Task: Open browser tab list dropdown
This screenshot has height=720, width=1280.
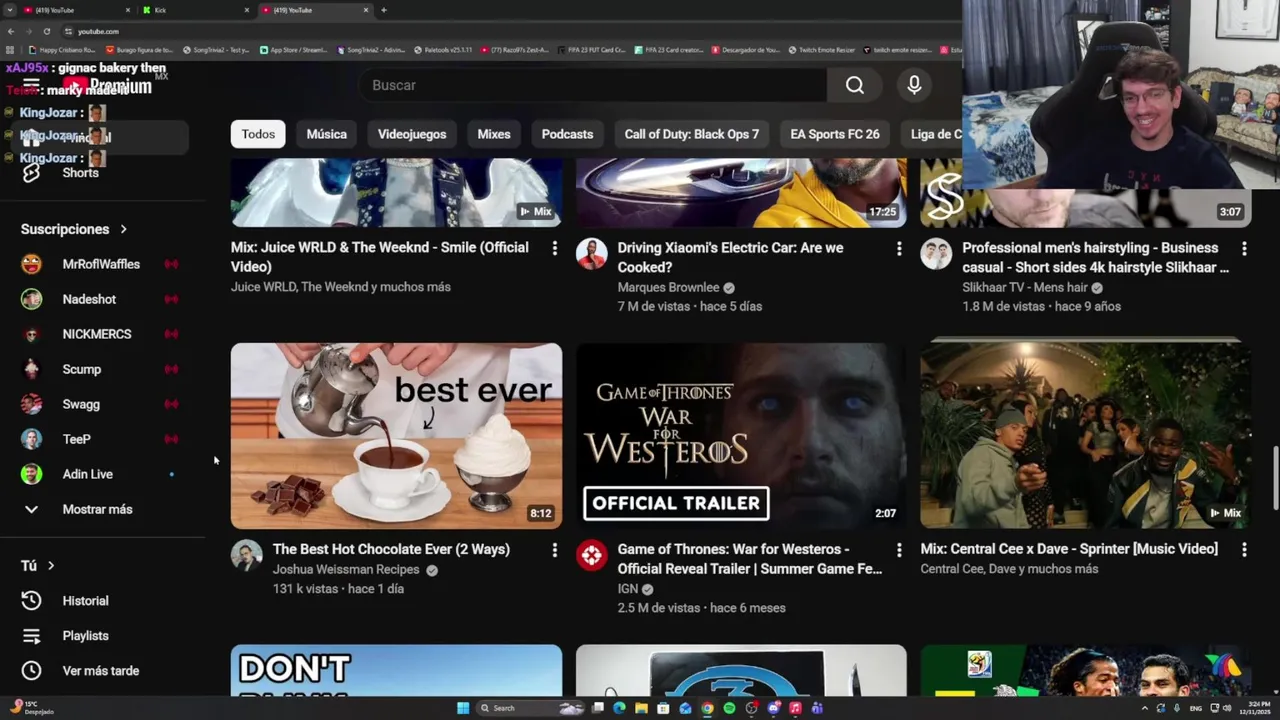Action: (x=10, y=10)
